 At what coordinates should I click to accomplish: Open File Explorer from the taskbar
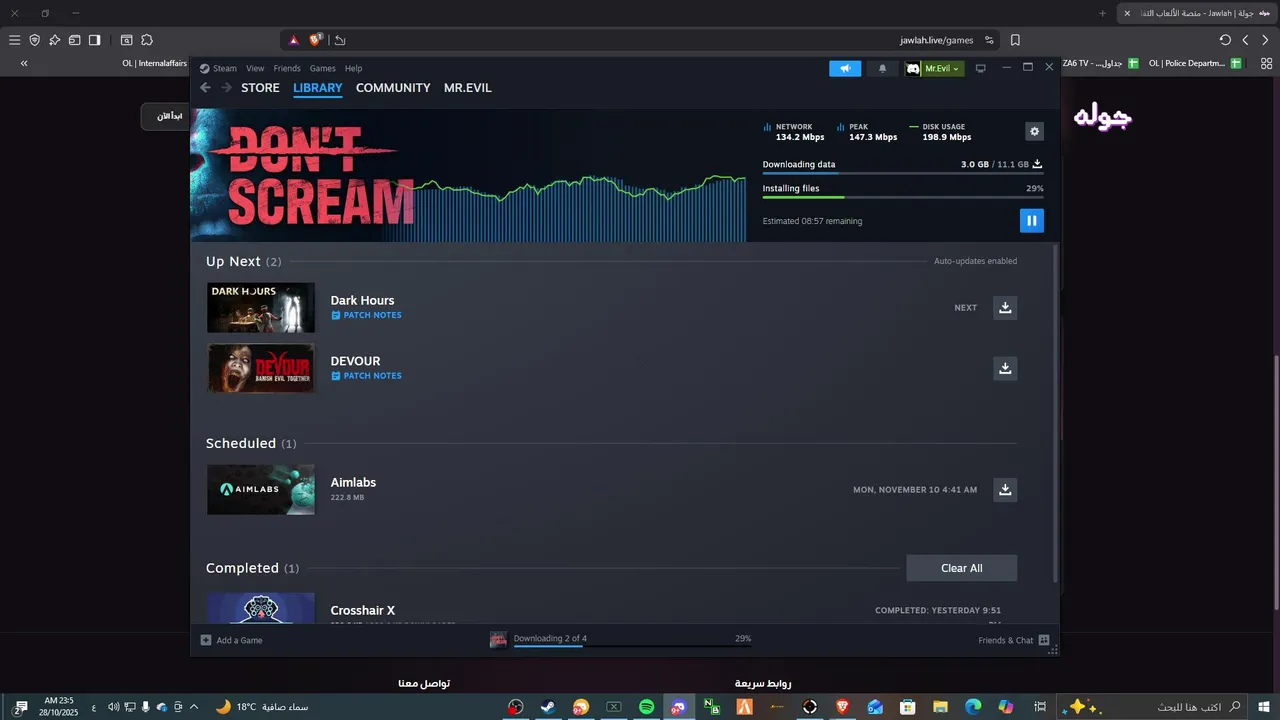(940, 707)
